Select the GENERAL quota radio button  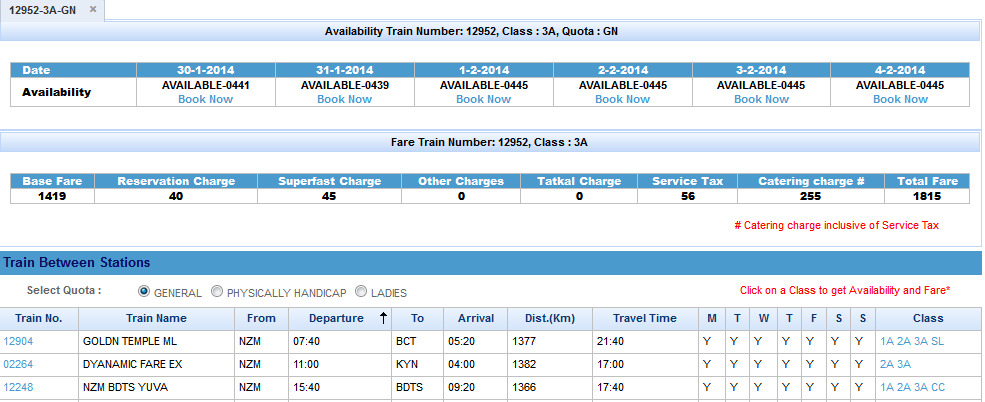coord(144,292)
